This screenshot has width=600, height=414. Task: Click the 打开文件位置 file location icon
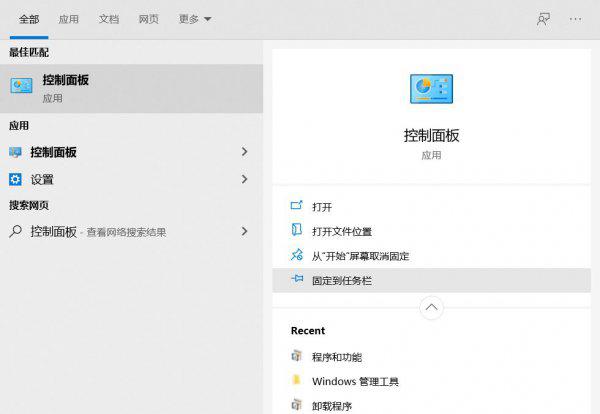point(296,231)
